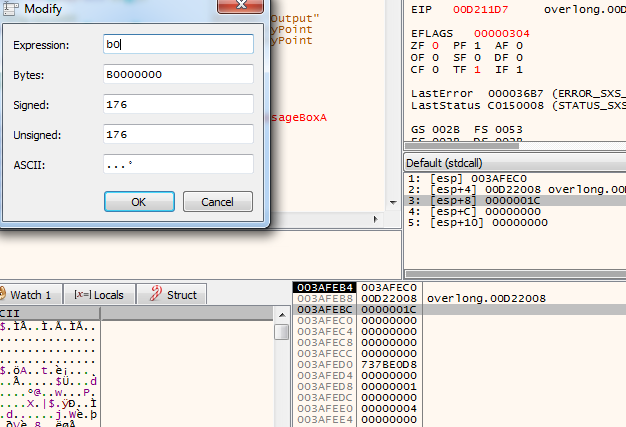626x427 pixels.
Task: Toggle the DF flag value
Action: coord(519,57)
